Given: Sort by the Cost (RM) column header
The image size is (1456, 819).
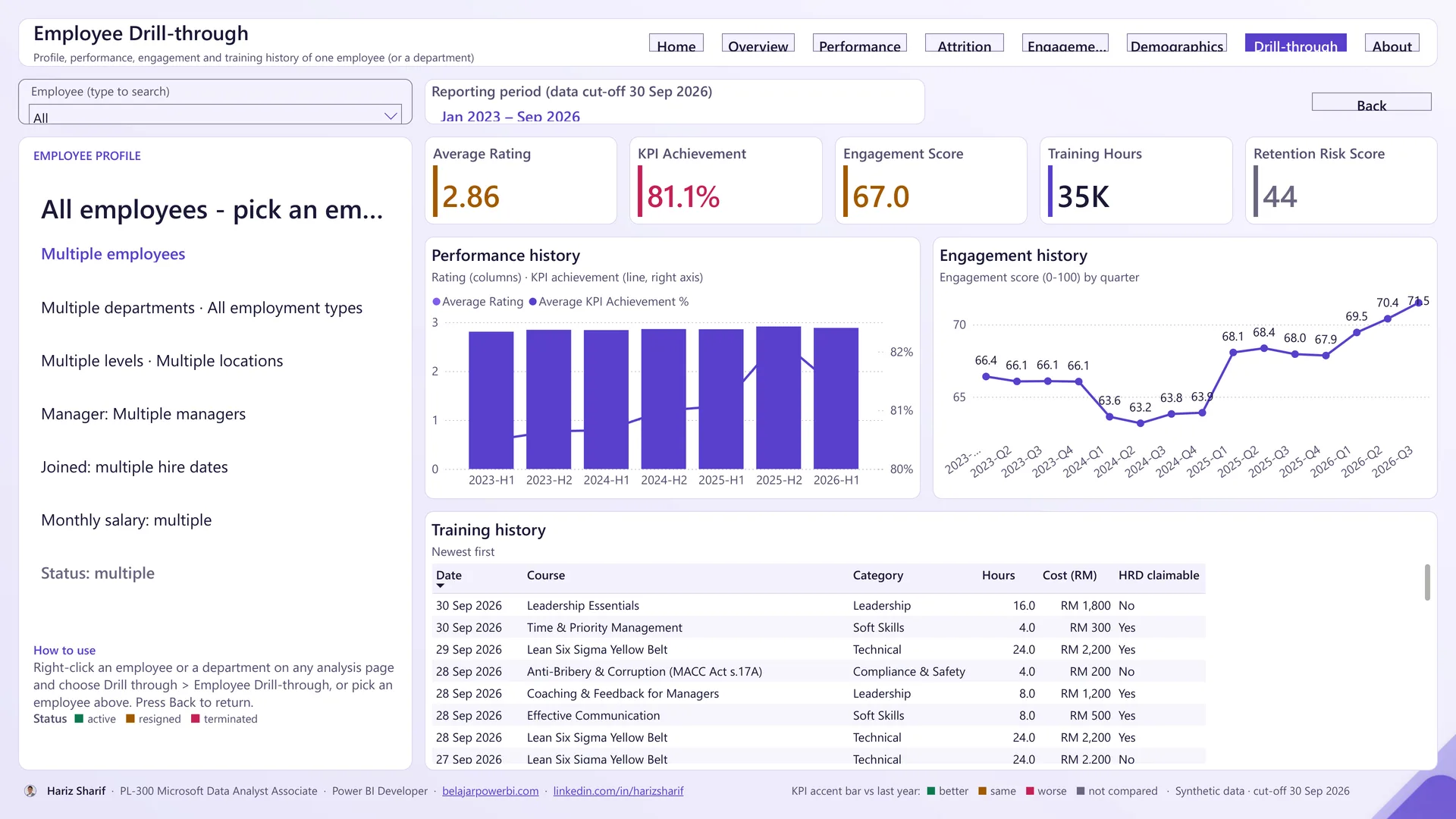Looking at the screenshot, I should 1069,576.
